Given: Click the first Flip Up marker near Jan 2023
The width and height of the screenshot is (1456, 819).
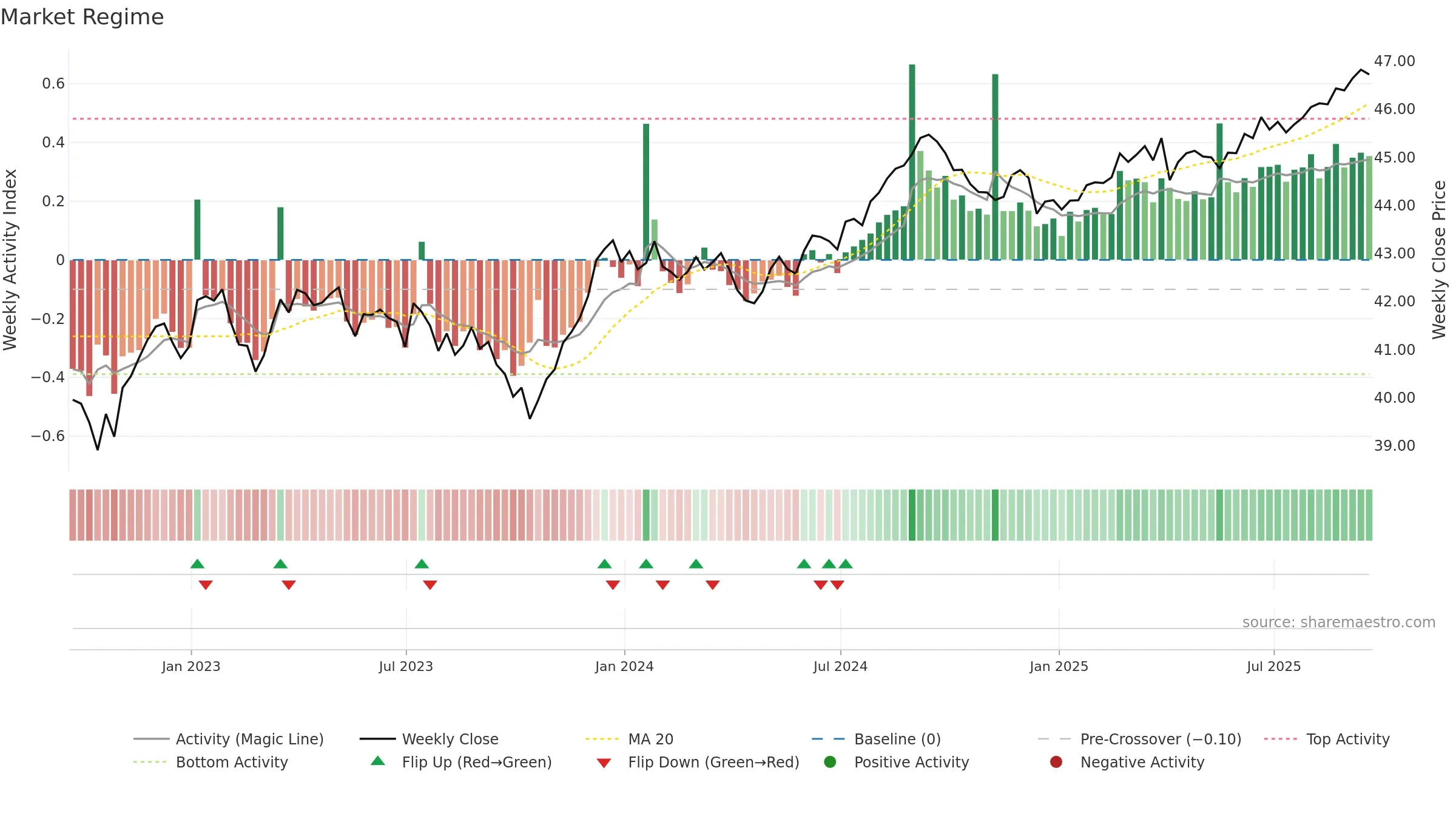Looking at the screenshot, I should click(197, 564).
